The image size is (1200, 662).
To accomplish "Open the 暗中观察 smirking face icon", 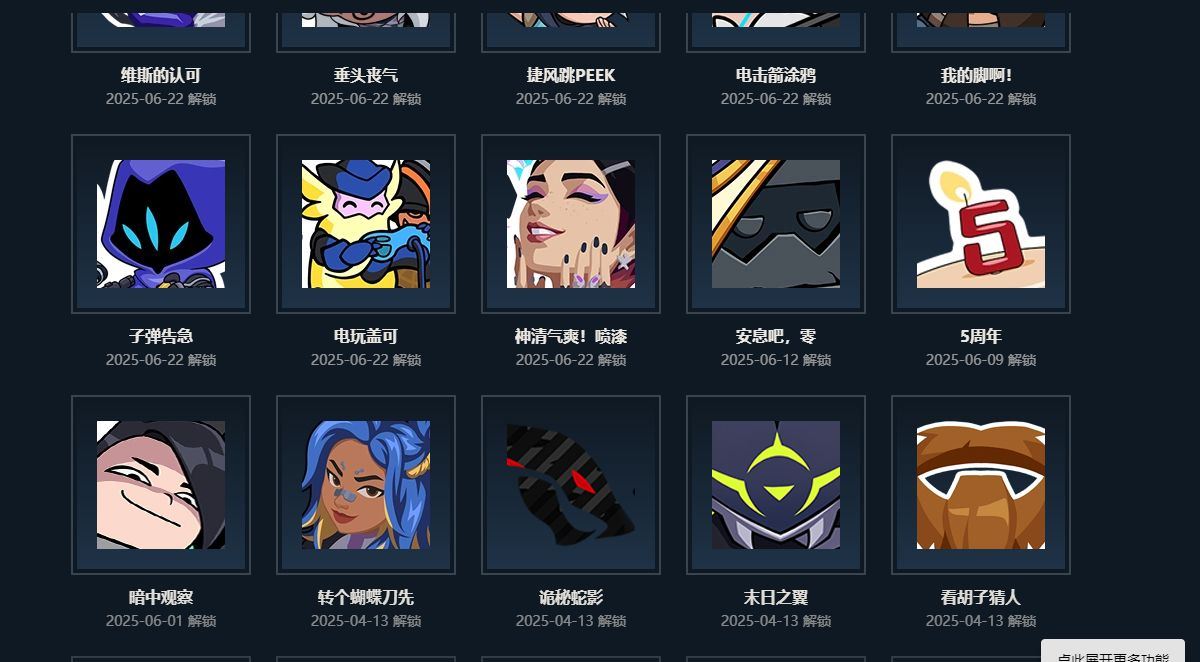I will click(161, 485).
